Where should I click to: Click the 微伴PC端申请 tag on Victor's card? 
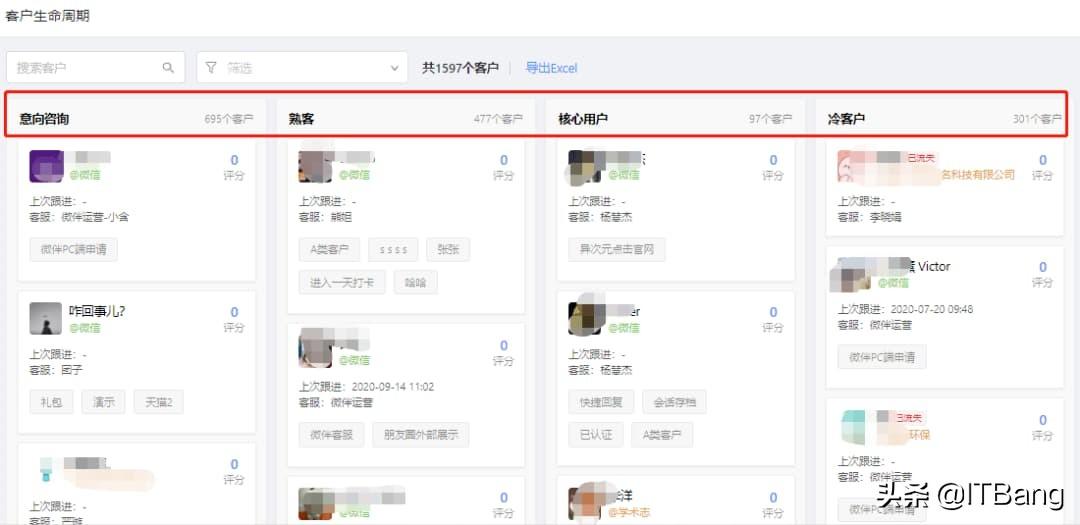(882, 358)
